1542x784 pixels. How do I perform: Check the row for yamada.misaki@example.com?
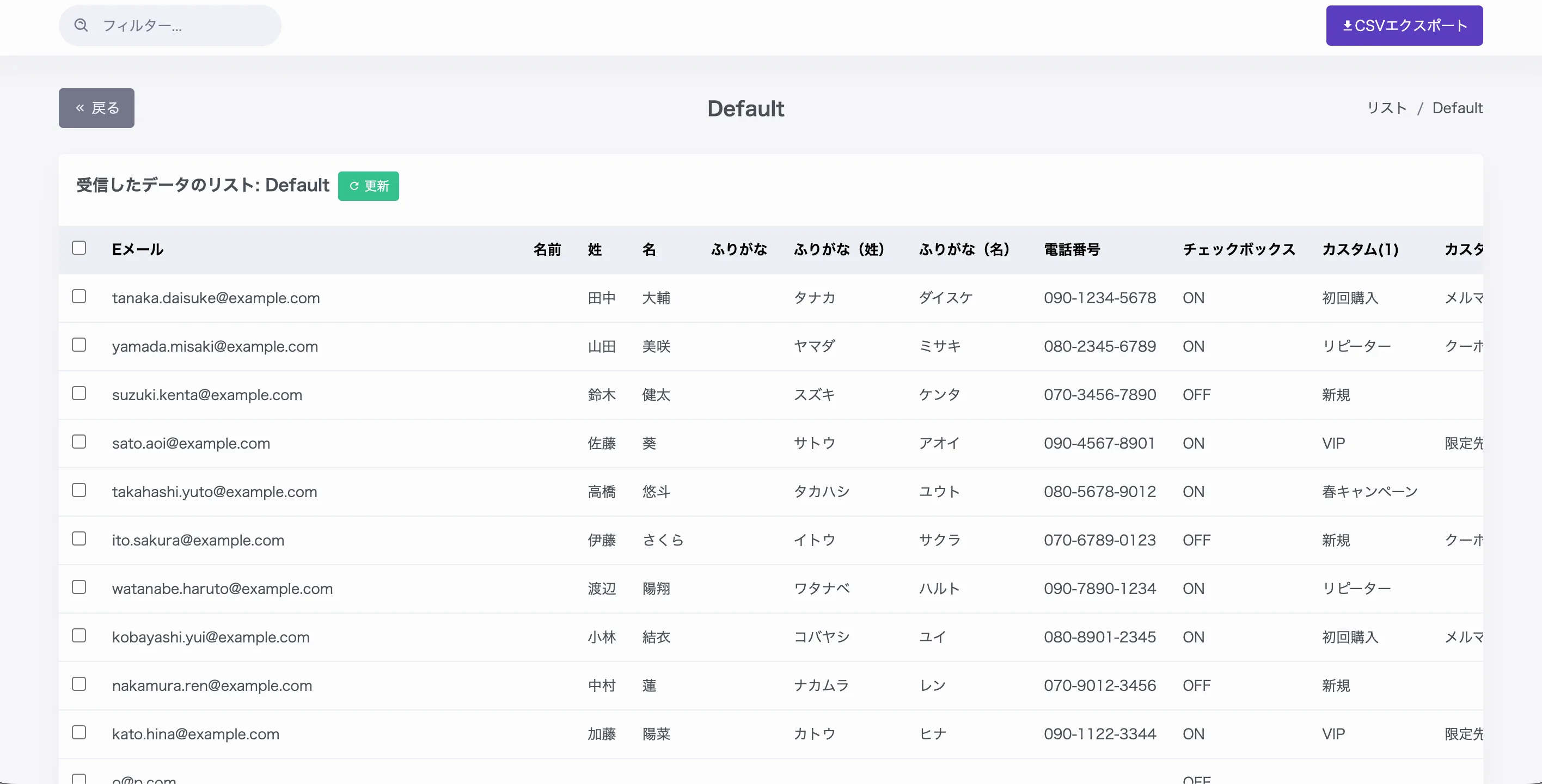coord(79,345)
